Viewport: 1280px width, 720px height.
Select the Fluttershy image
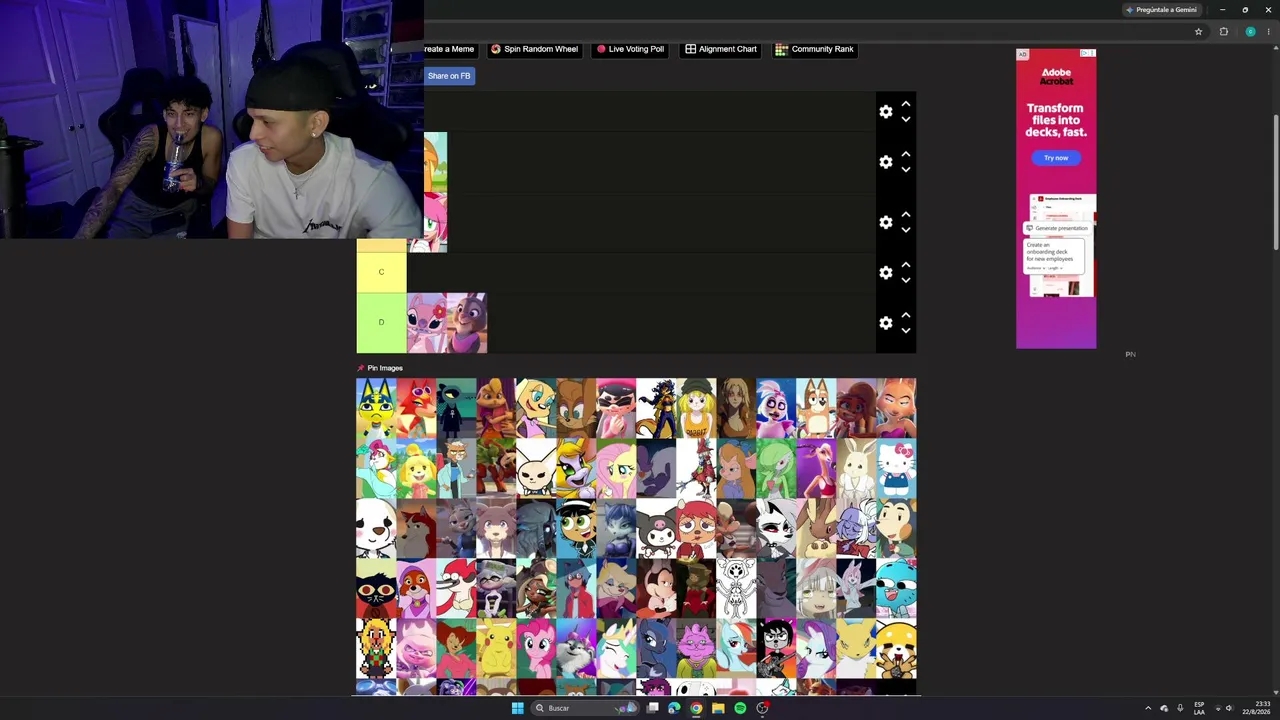pos(616,468)
